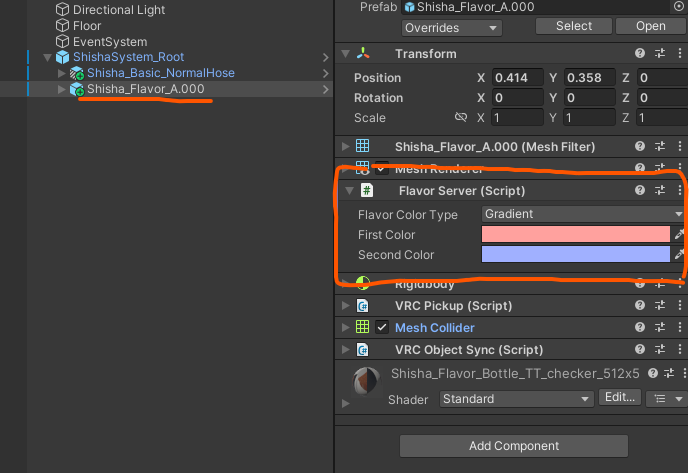Open Shisha_Basic_NormalHose prefab via arrow
The height and width of the screenshot is (473, 690).
coord(325,73)
